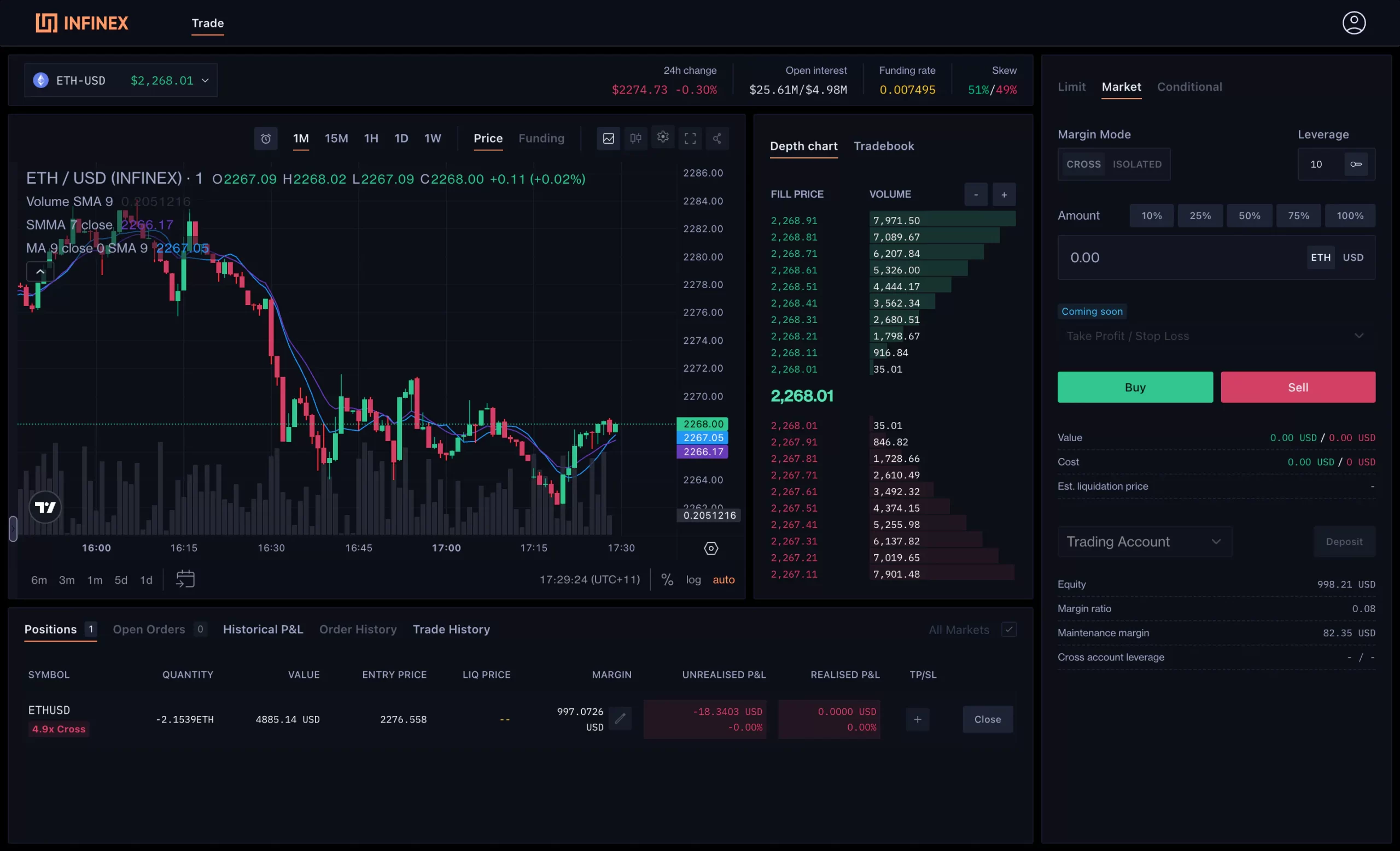This screenshot has width=1400, height=851.
Task: Click the edit margin pencil icon
Action: [620, 719]
